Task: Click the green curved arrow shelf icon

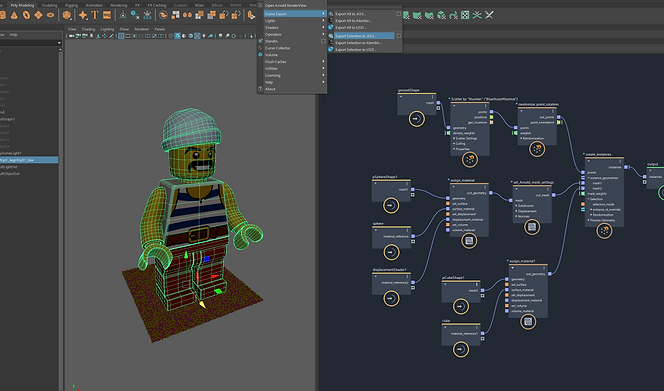Action: tap(453, 15)
